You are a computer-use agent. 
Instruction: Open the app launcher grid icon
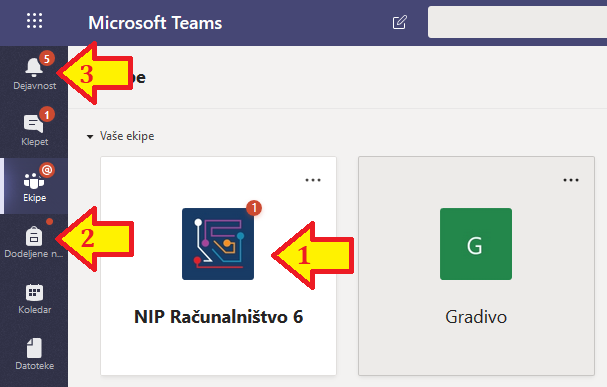click(34, 21)
